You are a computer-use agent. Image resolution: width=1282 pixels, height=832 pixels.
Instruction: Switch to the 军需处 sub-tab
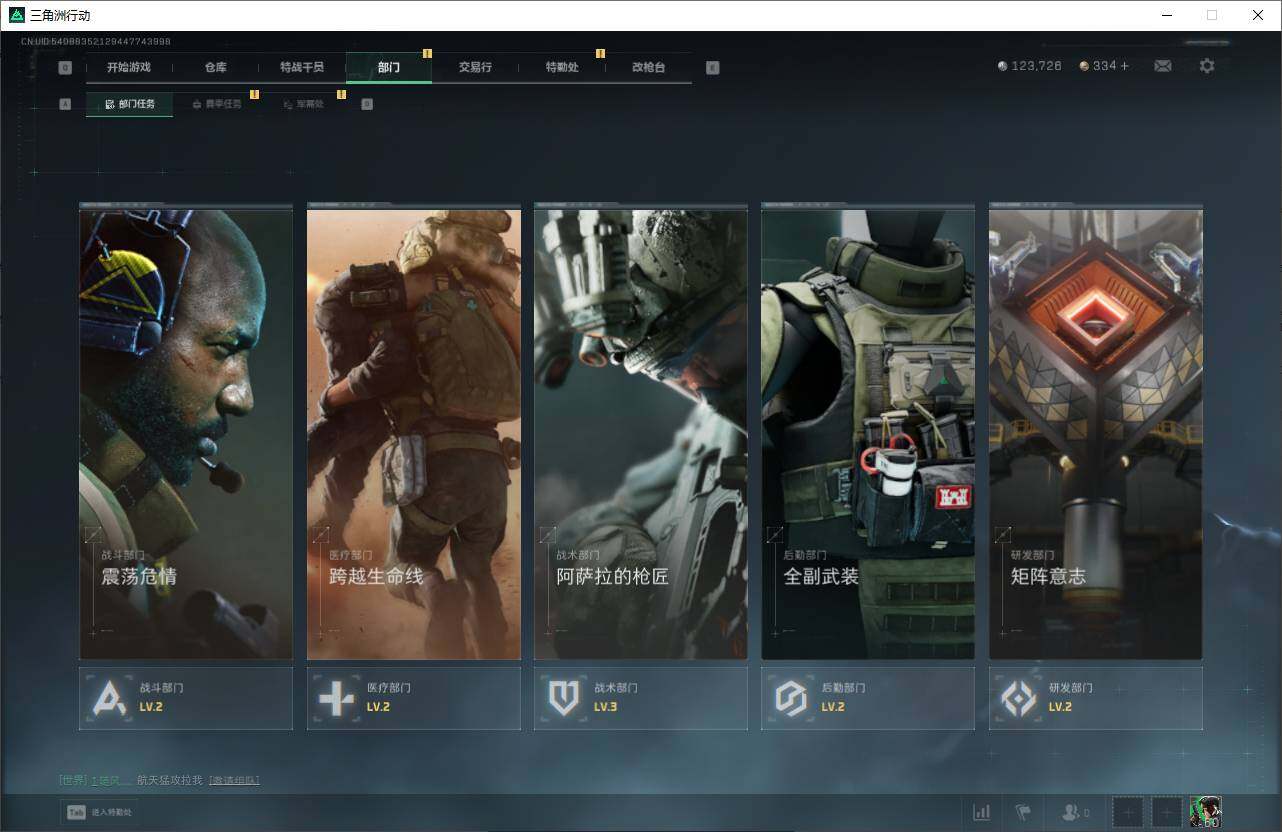pyautogui.click(x=303, y=104)
